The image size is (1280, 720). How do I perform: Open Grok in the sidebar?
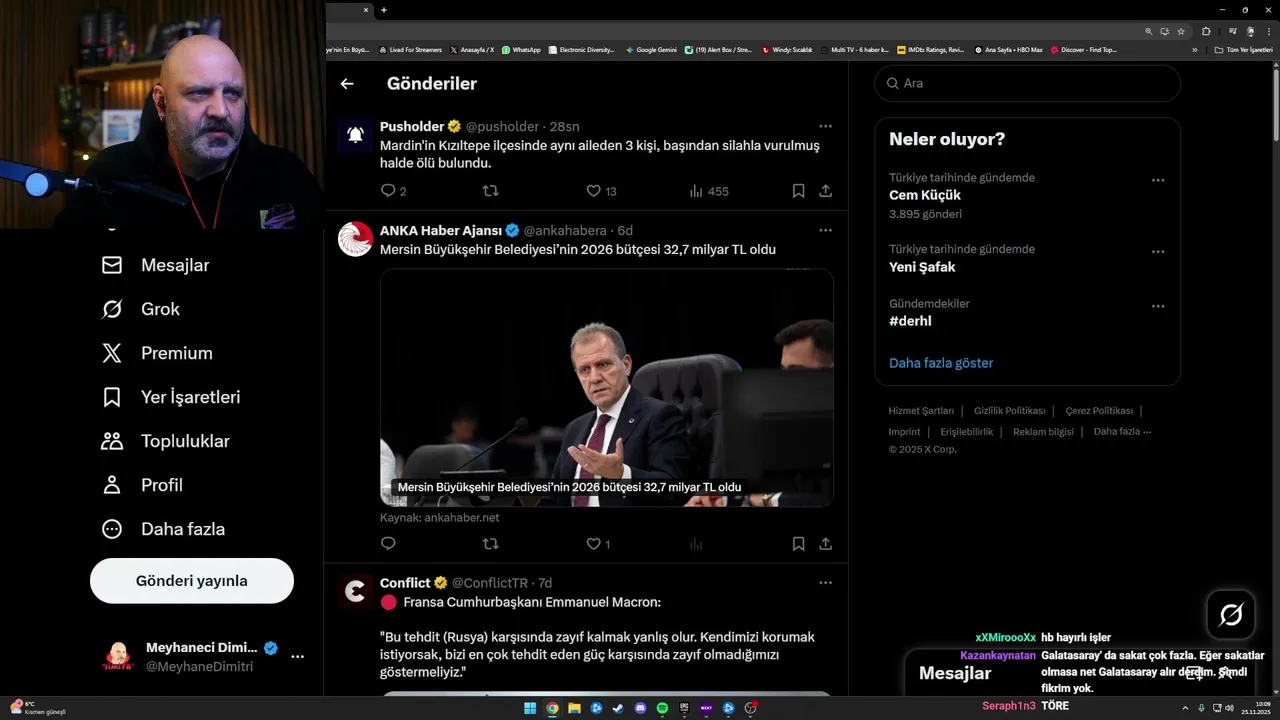tap(141, 309)
